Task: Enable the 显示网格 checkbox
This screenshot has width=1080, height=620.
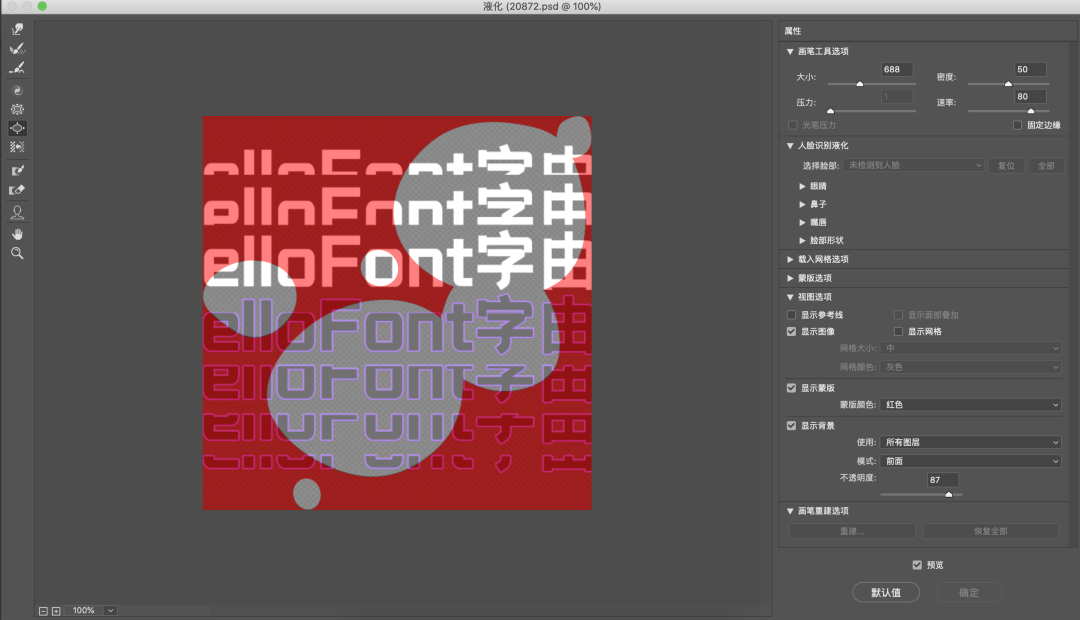Action: pos(899,331)
